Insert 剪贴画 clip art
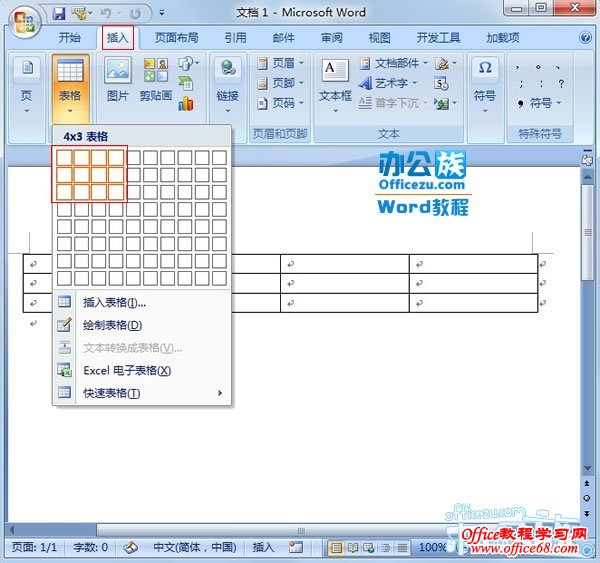The height and width of the screenshot is (563, 600). [x=156, y=80]
